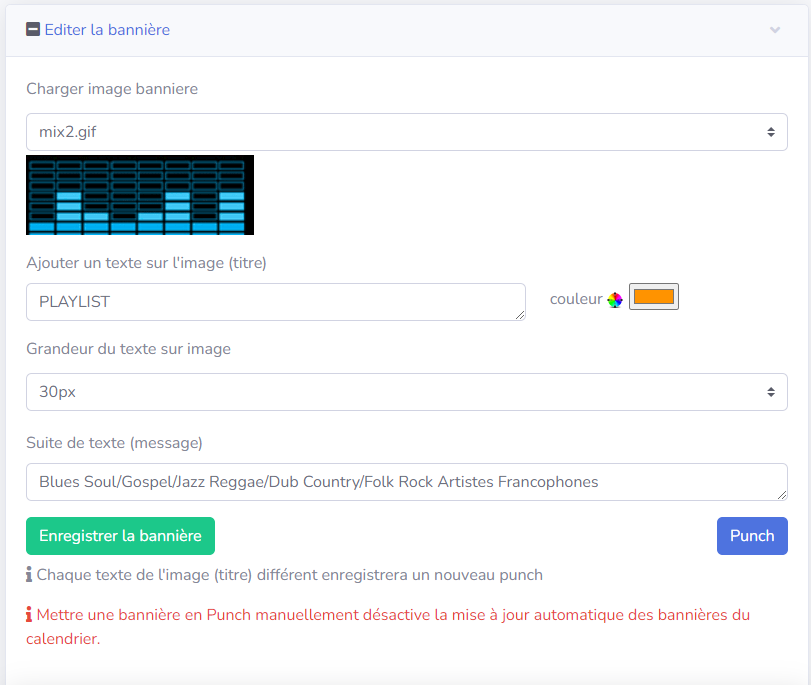This screenshot has width=811, height=685.
Task: Click the resize handle of the message textarea
Action: (782, 495)
